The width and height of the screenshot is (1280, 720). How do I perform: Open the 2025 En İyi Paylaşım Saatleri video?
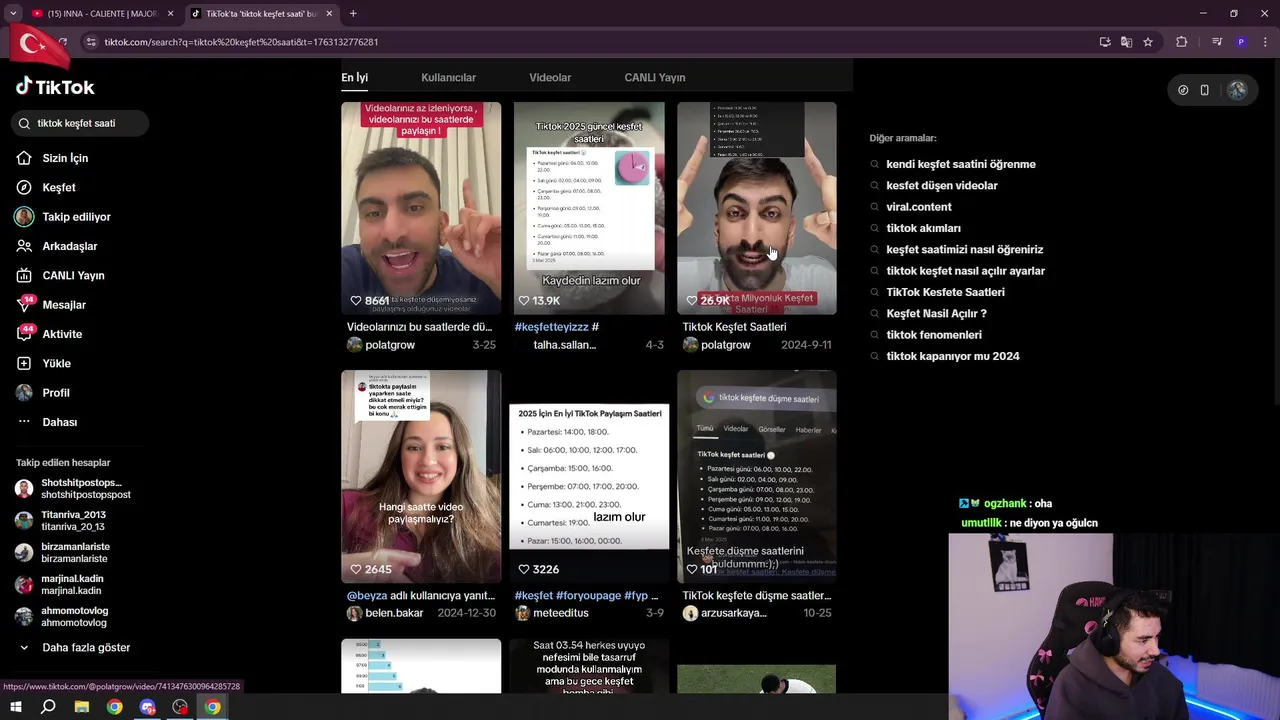coord(589,477)
